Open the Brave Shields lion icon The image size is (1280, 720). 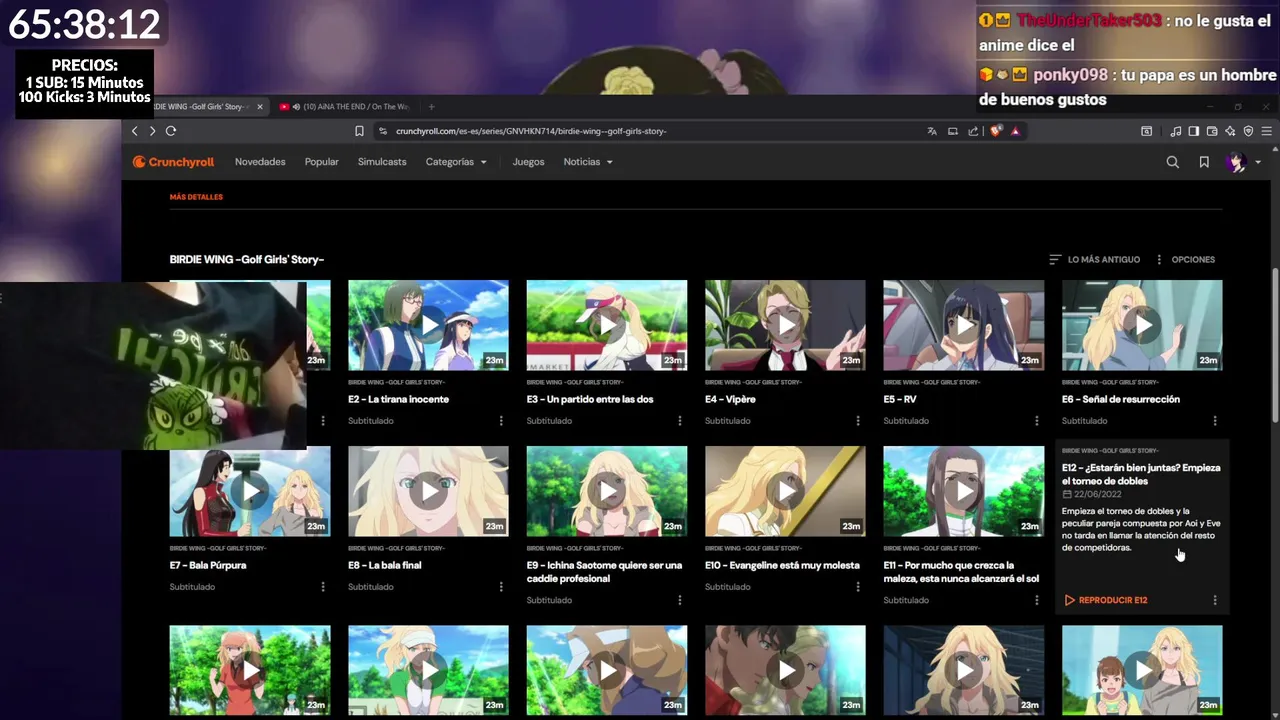[996, 131]
